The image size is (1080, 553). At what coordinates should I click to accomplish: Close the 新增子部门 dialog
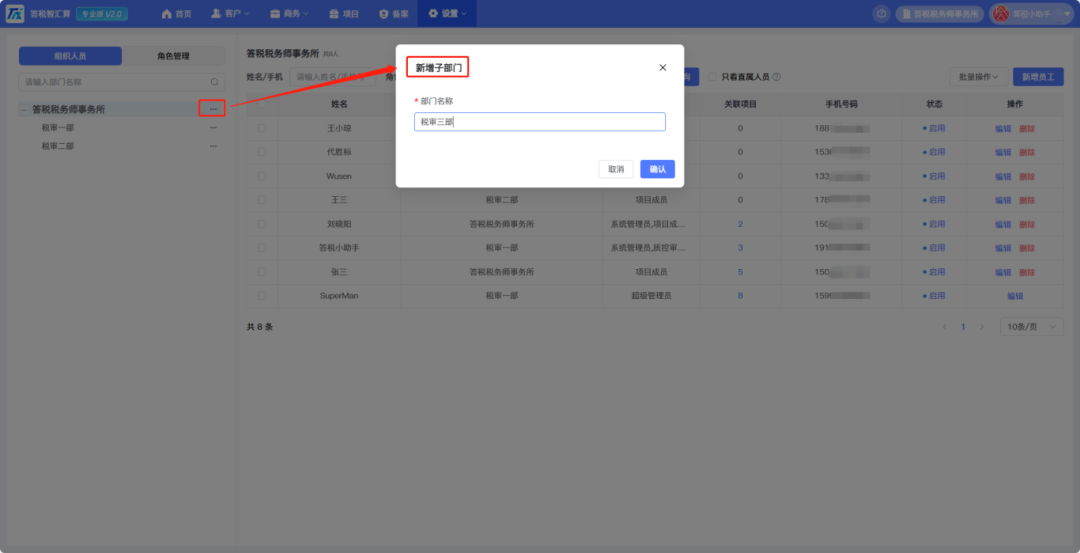point(663,67)
